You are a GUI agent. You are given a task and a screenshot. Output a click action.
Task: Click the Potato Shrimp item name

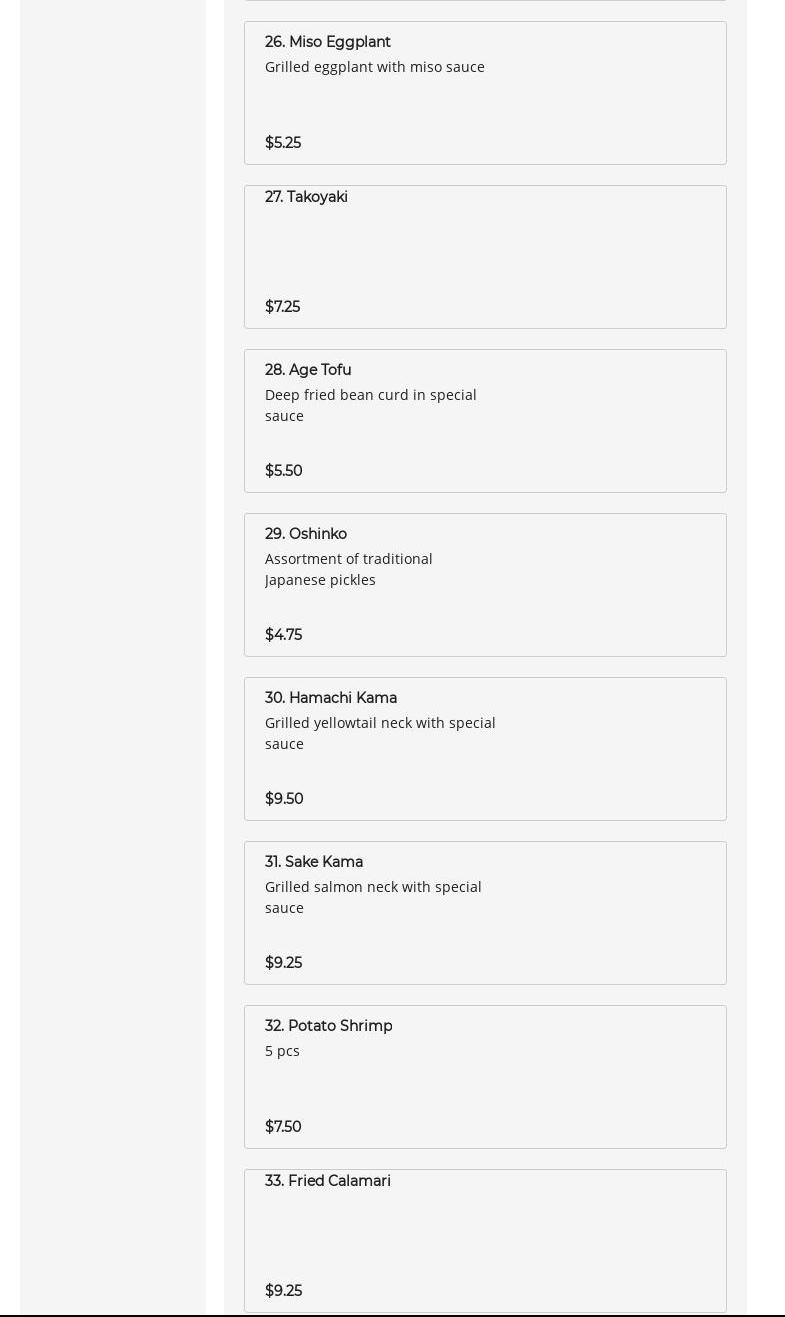tap(328, 1026)
